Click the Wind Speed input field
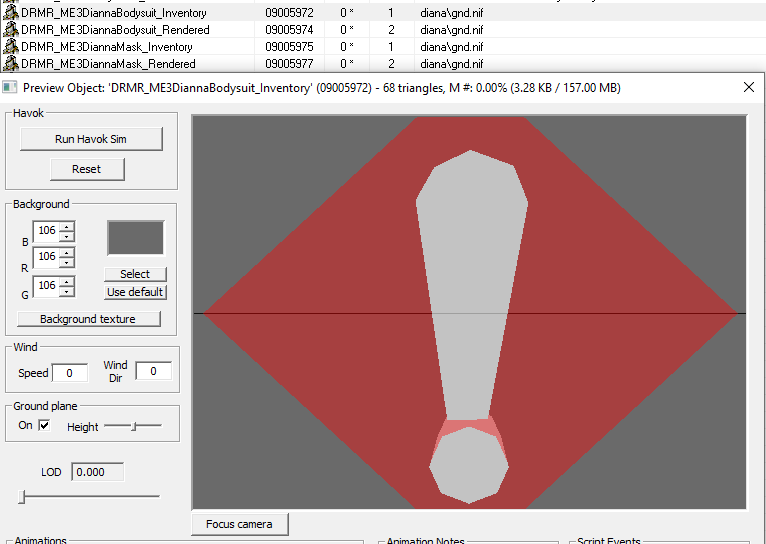Screen dimensions: 766x544 pyautogui.click(x=70, y=373)
